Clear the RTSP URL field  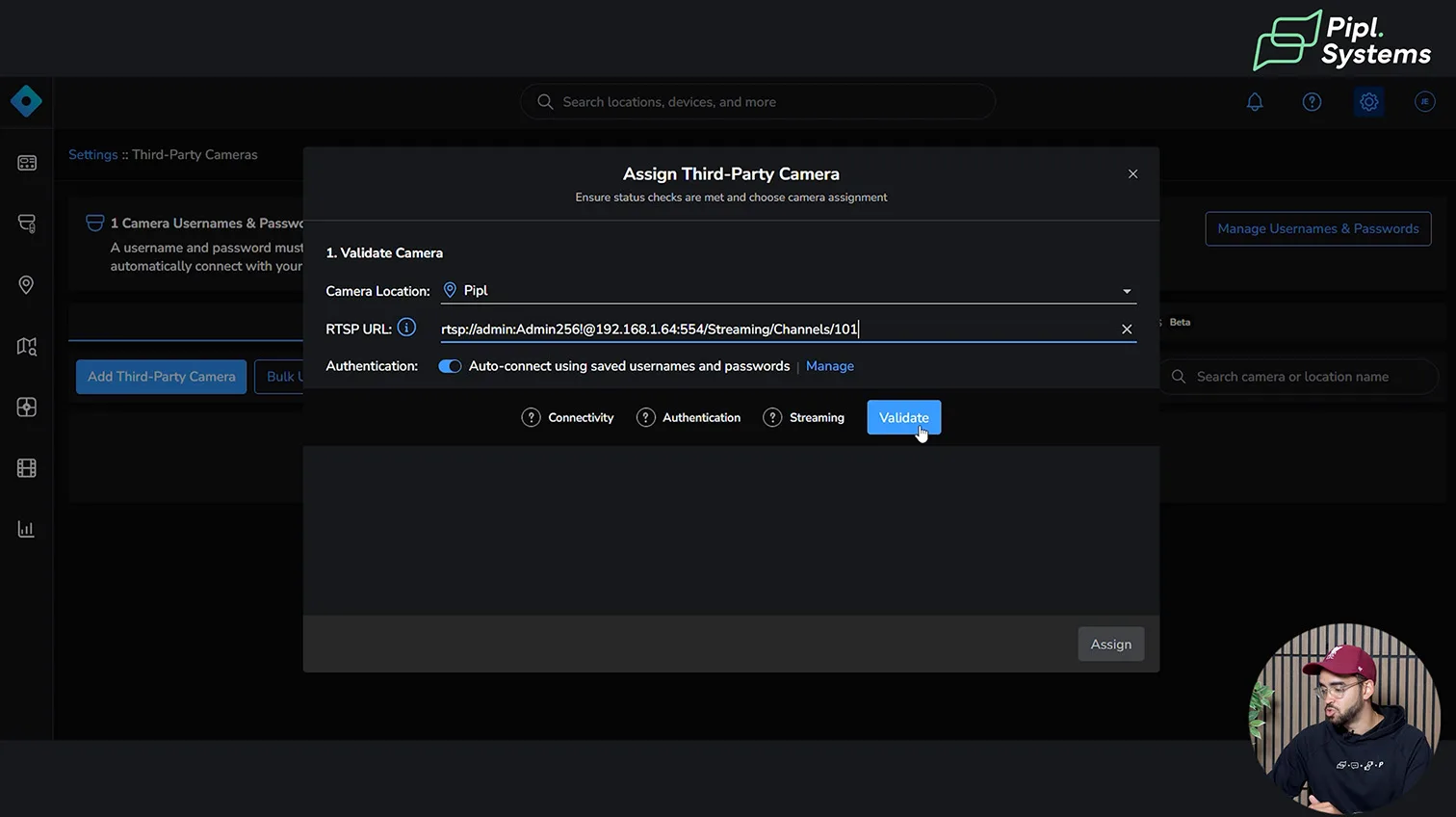(1126, 329)
